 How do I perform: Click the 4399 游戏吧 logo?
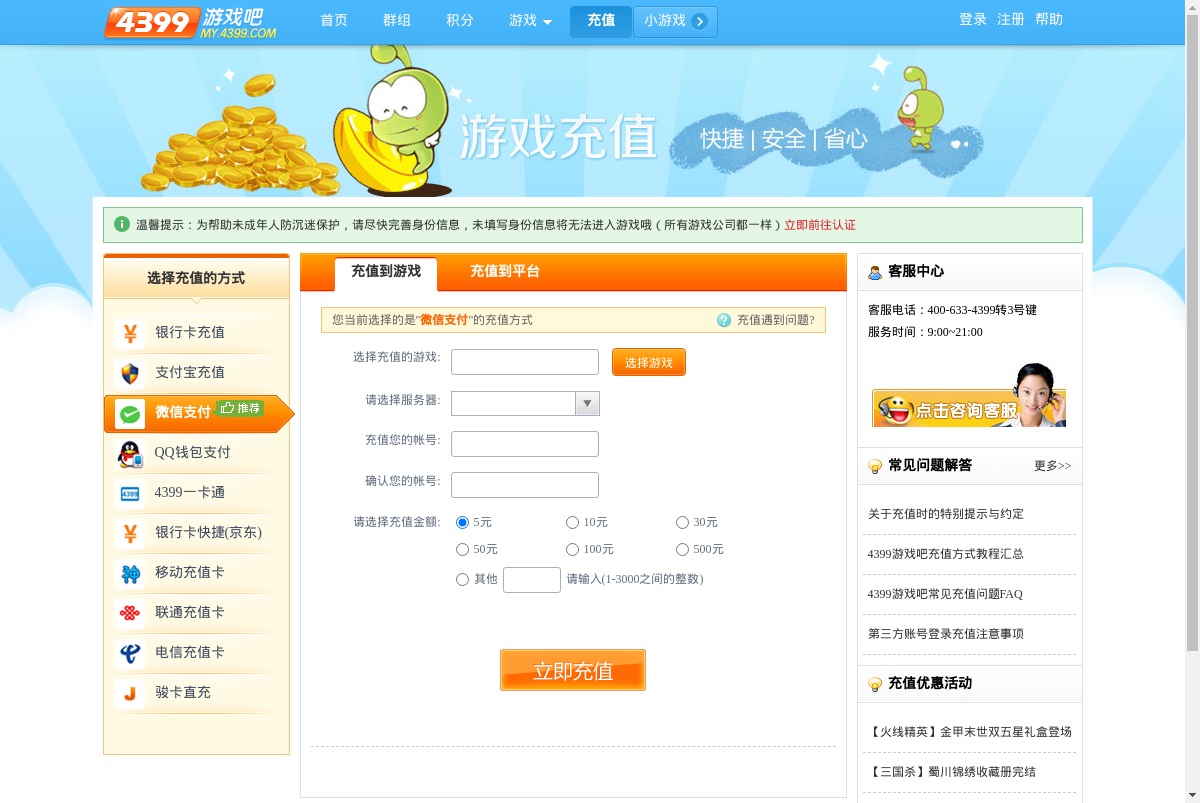pos(190,21)
